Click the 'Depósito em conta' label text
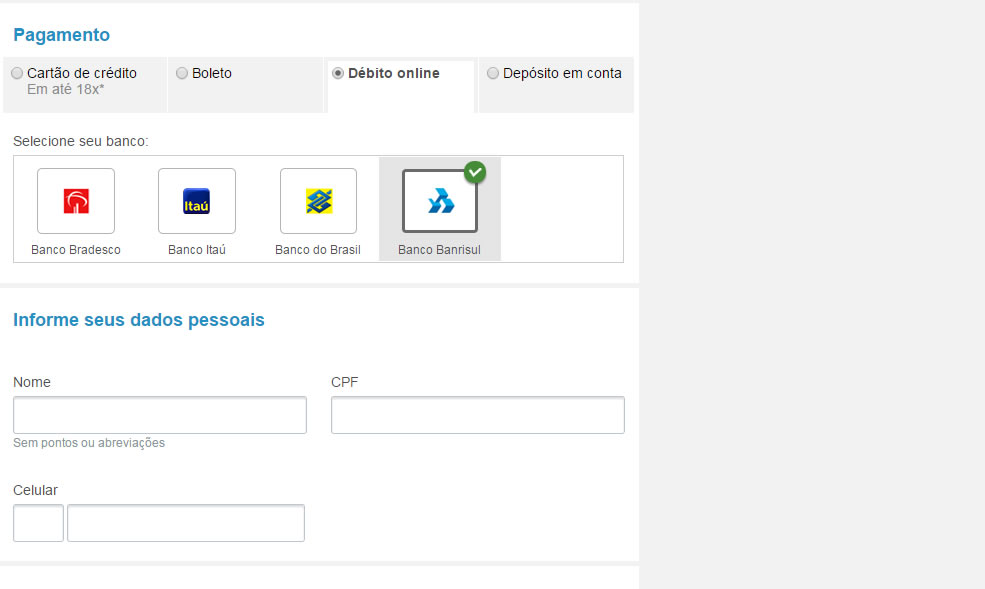The height and width of the screenshot is (589, 985). [562, 73]
